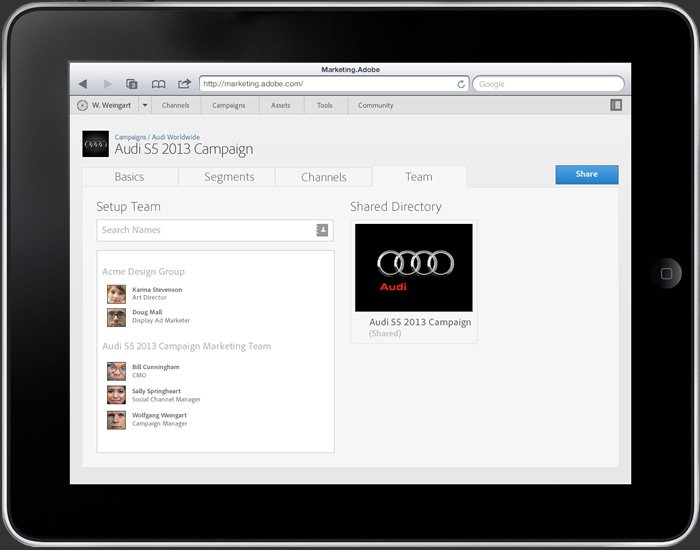
Task: Click the Audi S5 2013 Campaign page title
Action: point(184,149)
